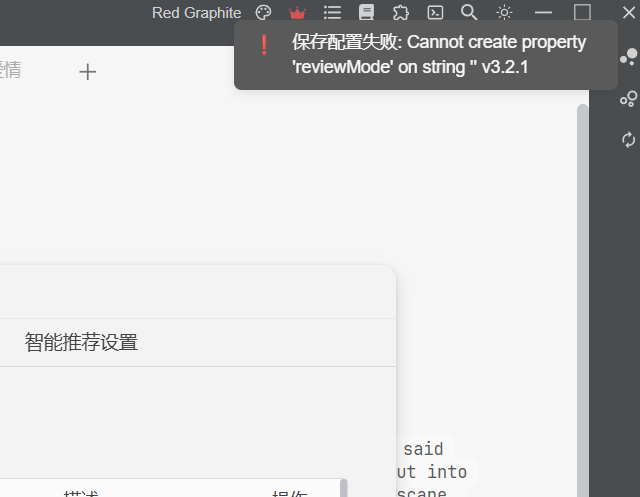Click the red exclamation error icon
The height and width of the screenshot is (497, 640).
(x=264, y=45)
